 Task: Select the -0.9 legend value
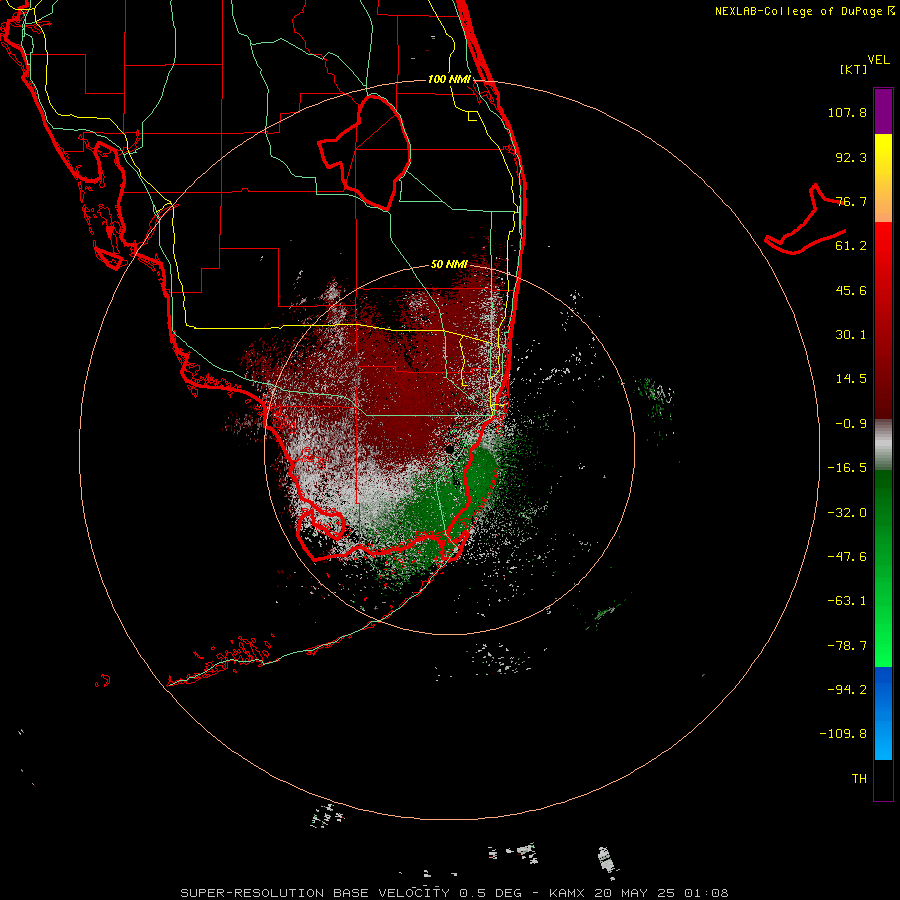851,424
